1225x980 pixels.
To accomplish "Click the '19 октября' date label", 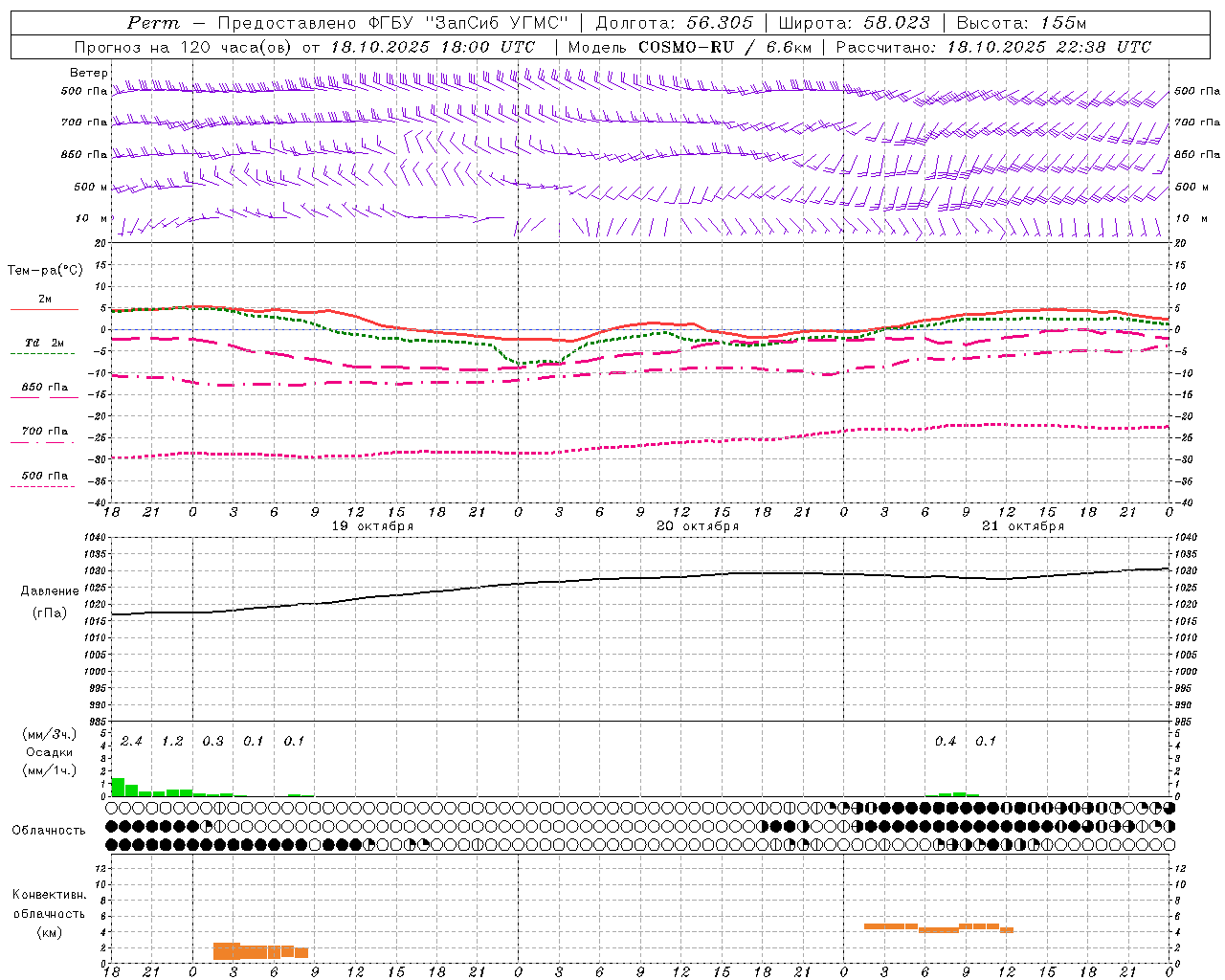I will tap(372, 526).
